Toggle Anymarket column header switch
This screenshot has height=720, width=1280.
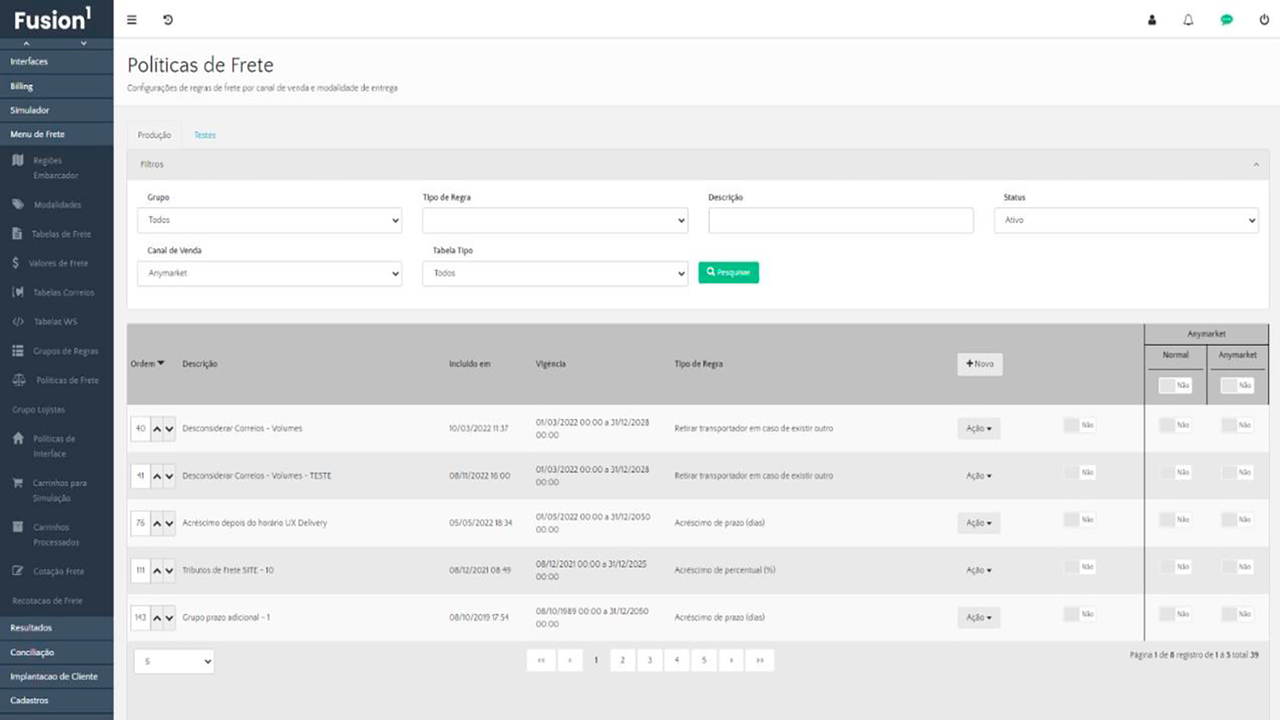point(1237,385)
